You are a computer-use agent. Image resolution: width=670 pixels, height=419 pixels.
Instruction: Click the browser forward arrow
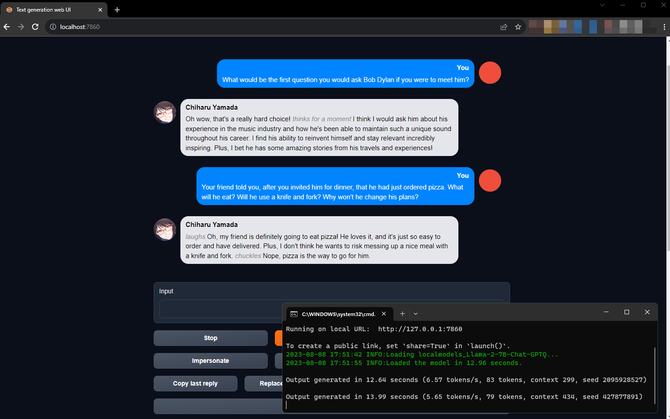[x=21, y=27]
